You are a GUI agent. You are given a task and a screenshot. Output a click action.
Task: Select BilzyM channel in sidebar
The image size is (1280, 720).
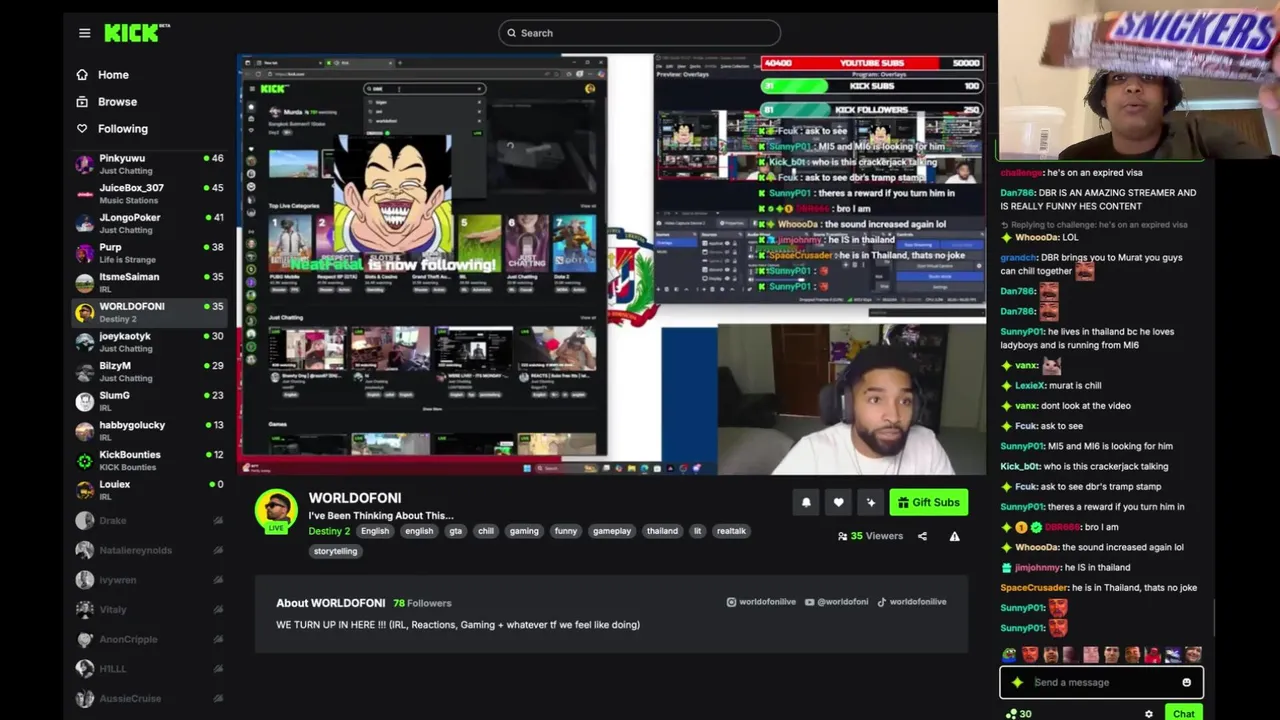click(x=150, y=372)
